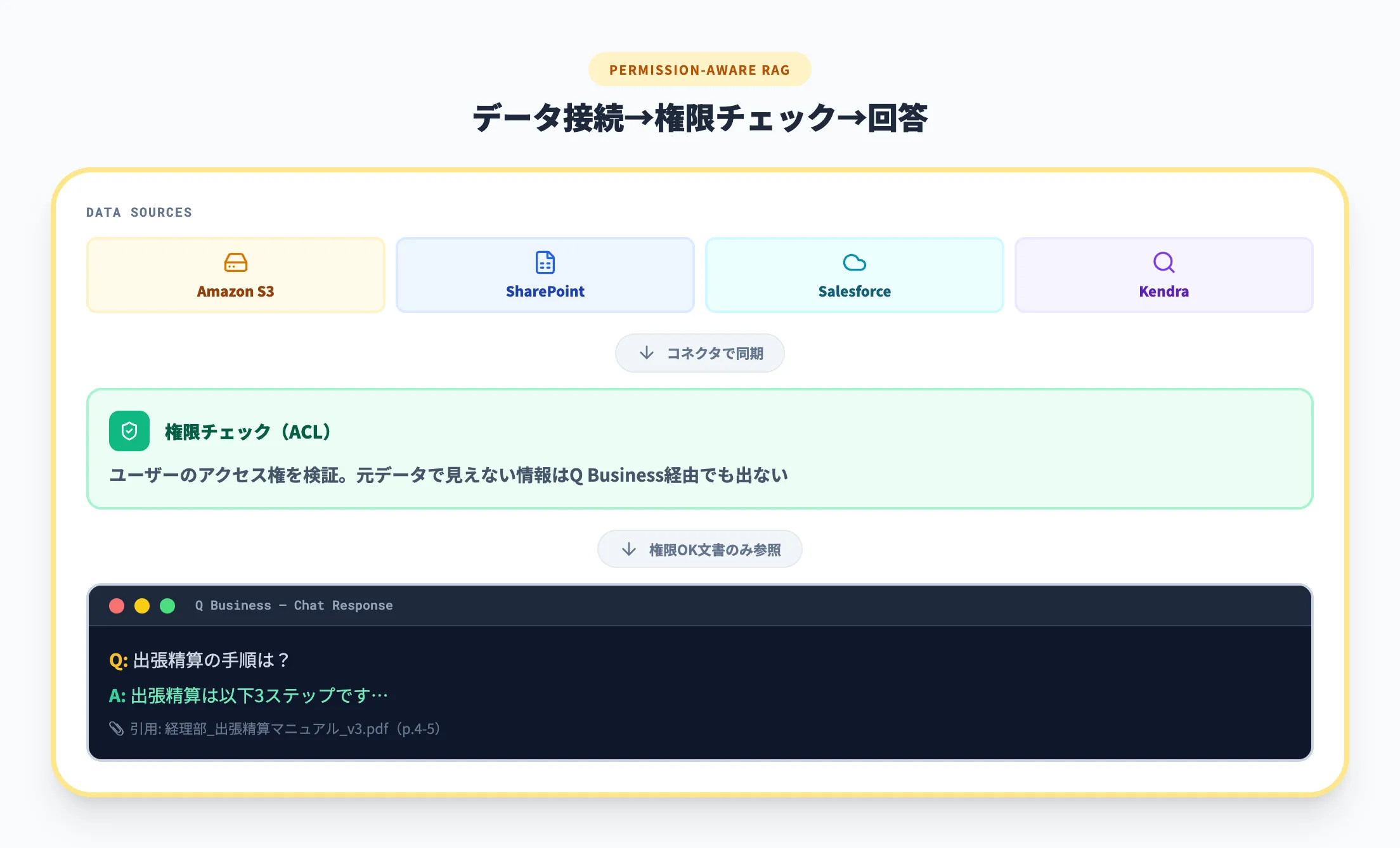Click the Amazon S3 storage drive icon
The image size is (1400, 848).
coord(235,262)
